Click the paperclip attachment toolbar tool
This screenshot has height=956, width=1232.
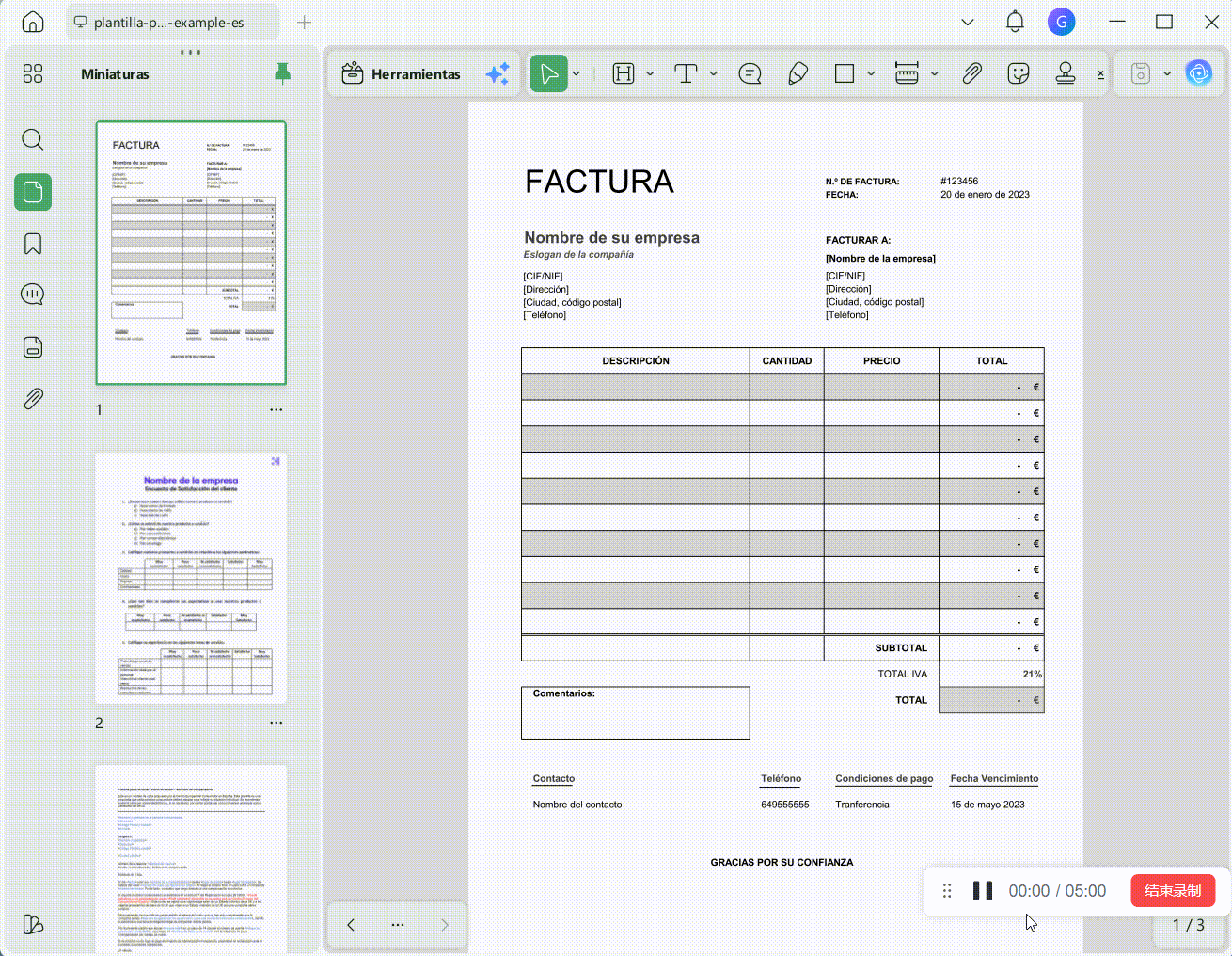(x=972, y=73)
